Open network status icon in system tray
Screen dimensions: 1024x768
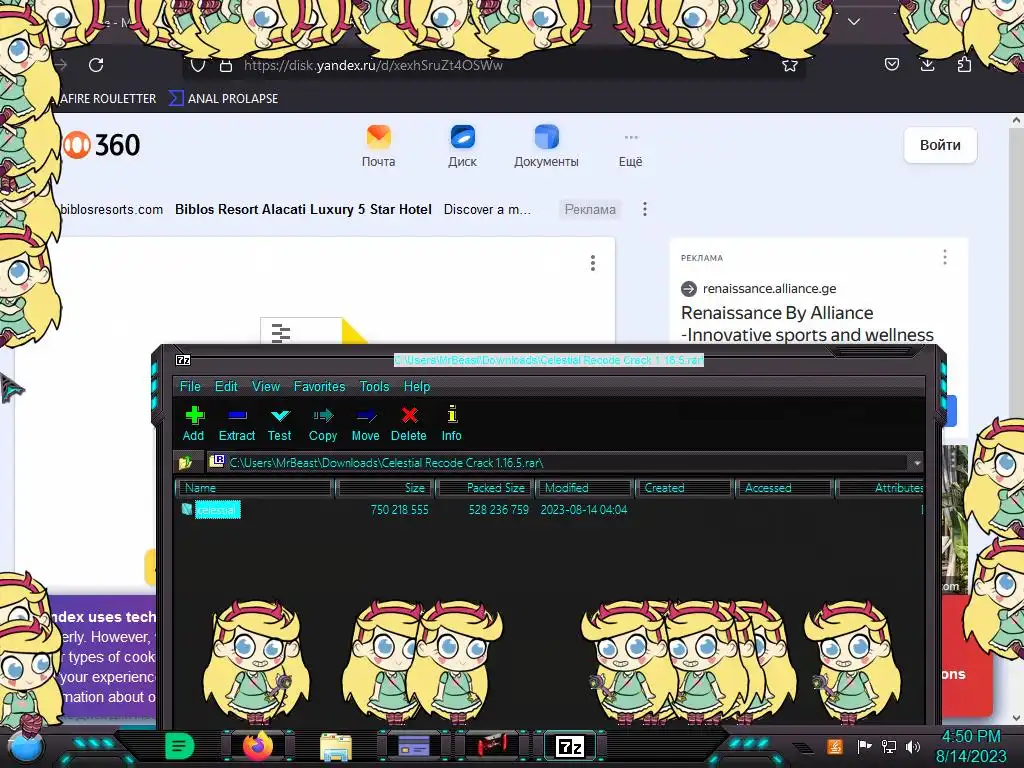coord(889,746)
